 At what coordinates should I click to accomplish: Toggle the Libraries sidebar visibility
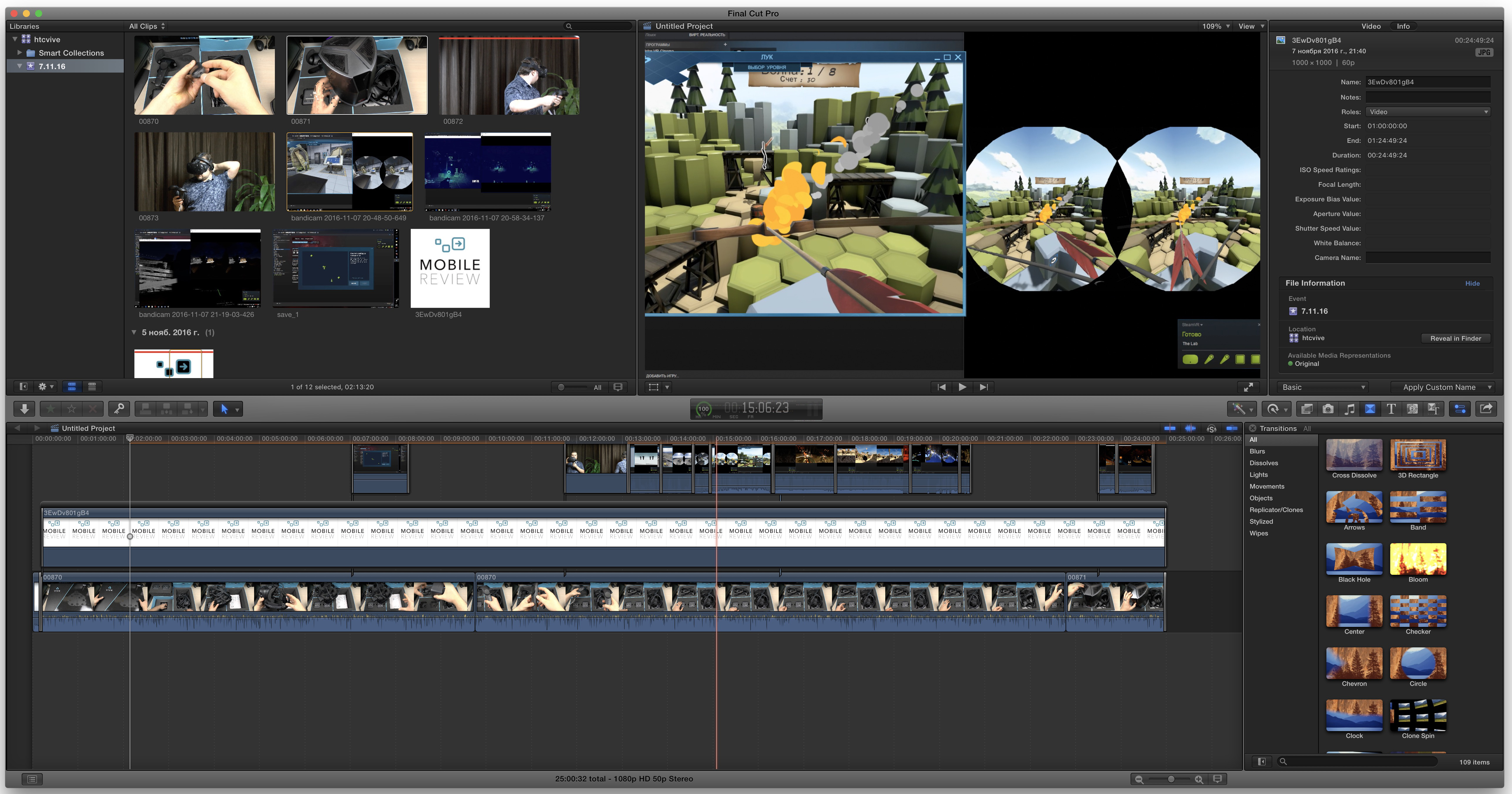(23, 386)
